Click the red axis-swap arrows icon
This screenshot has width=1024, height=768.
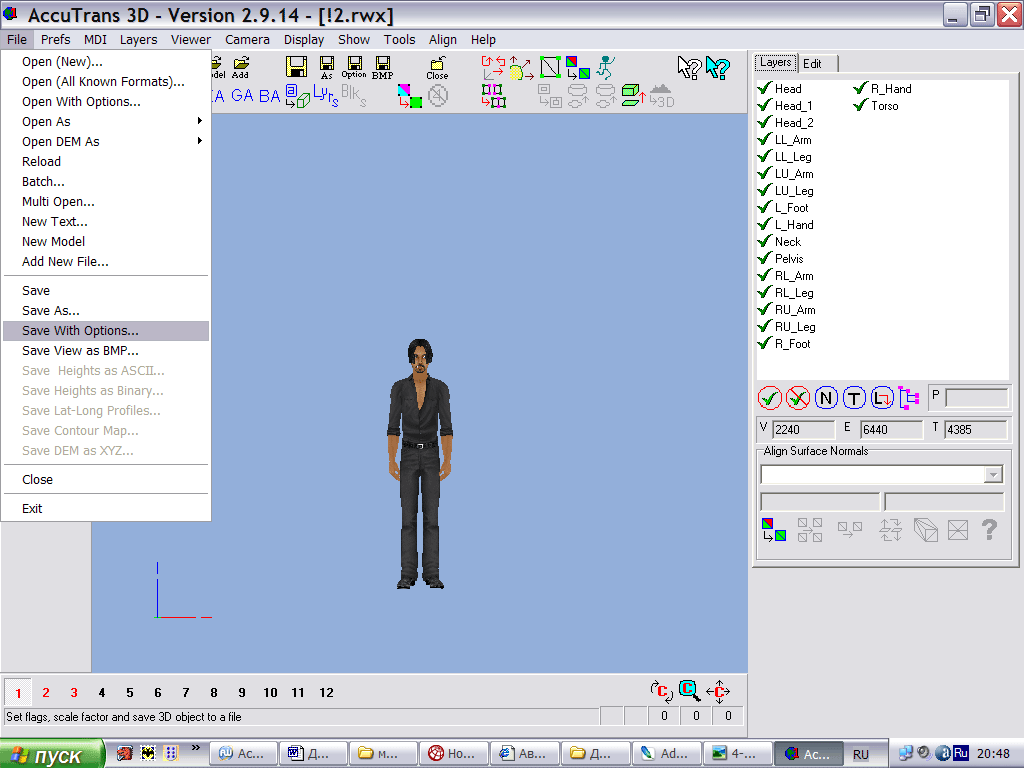click(493, 67)
